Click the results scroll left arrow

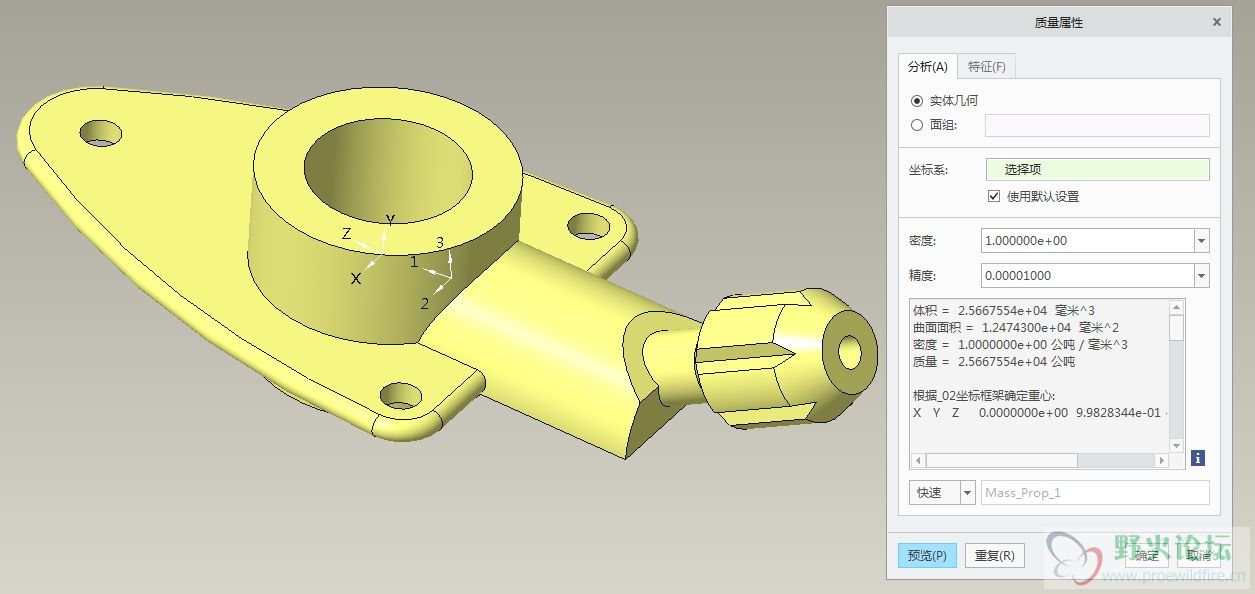917,461
